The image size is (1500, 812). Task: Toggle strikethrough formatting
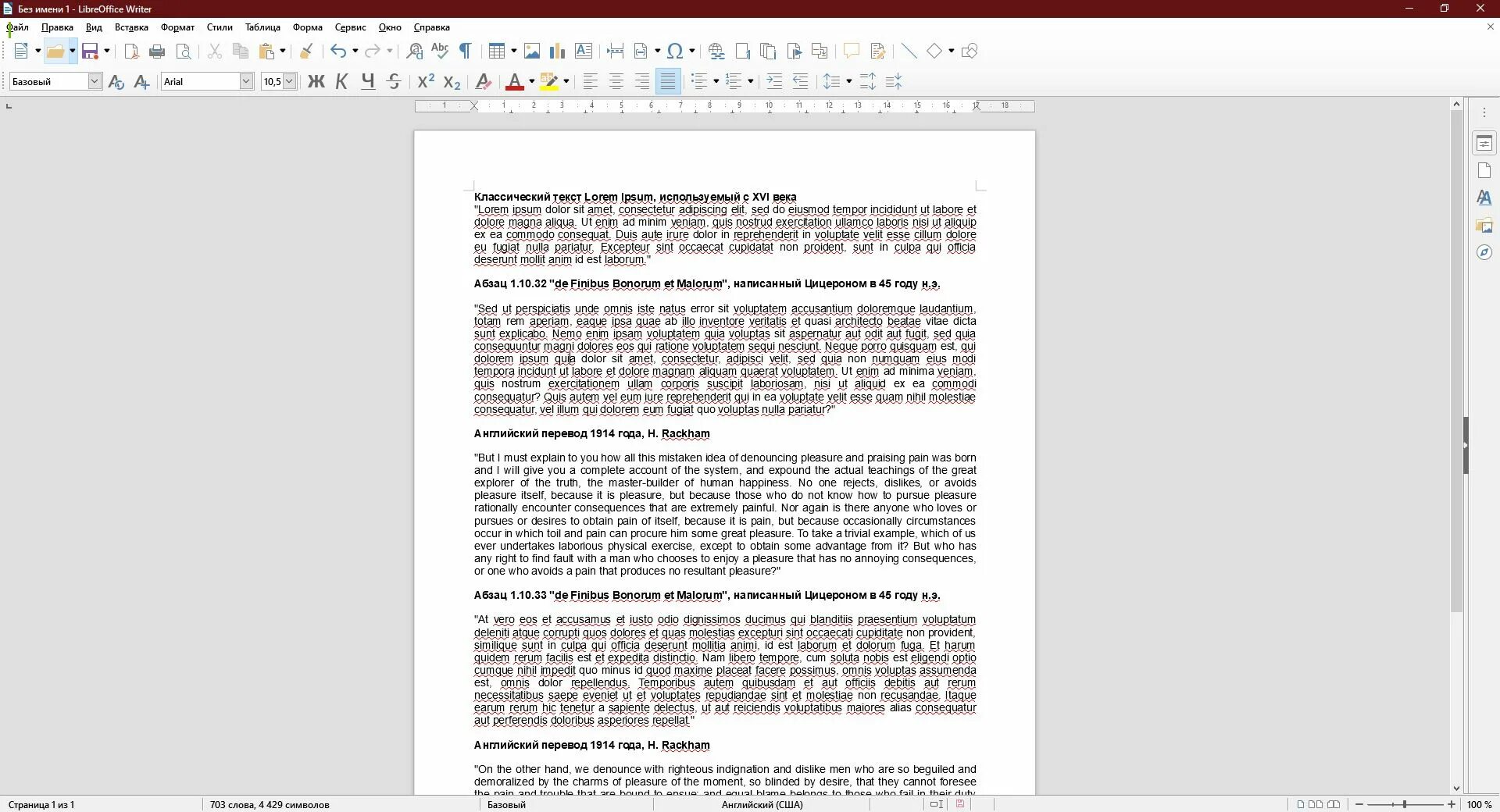[394, 81]
